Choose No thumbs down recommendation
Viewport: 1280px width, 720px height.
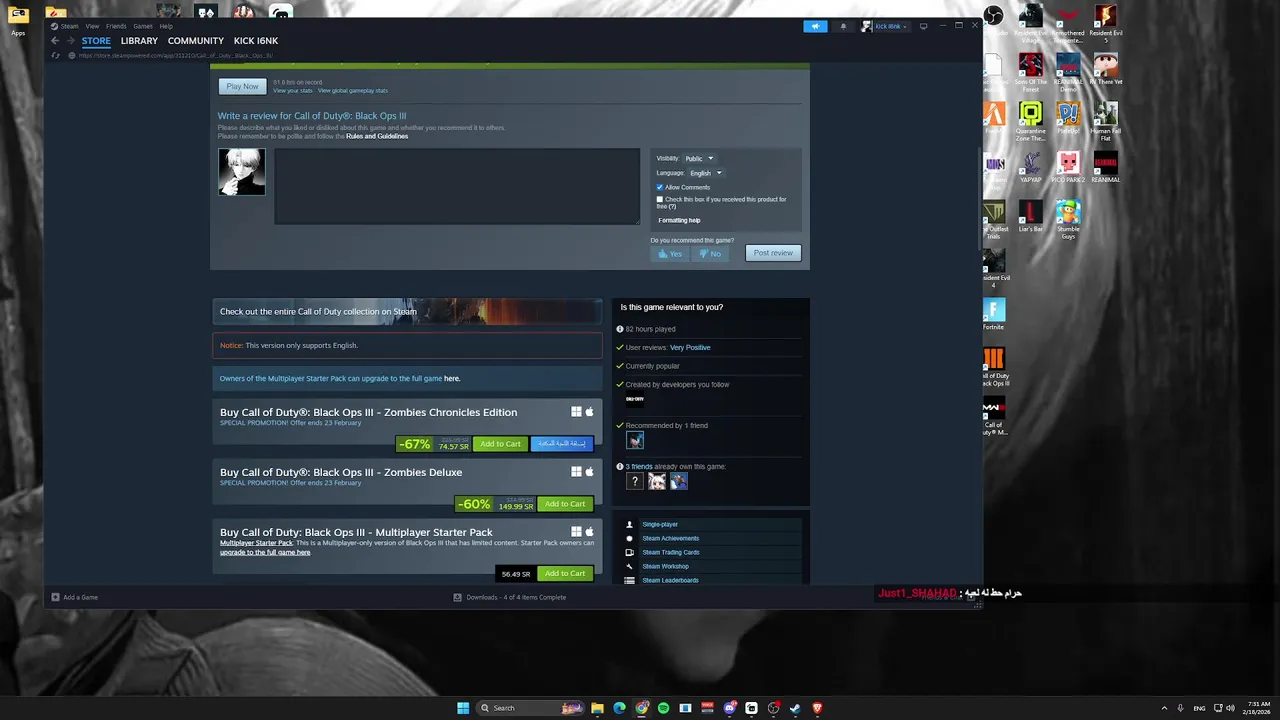click(x=710, y=253)
